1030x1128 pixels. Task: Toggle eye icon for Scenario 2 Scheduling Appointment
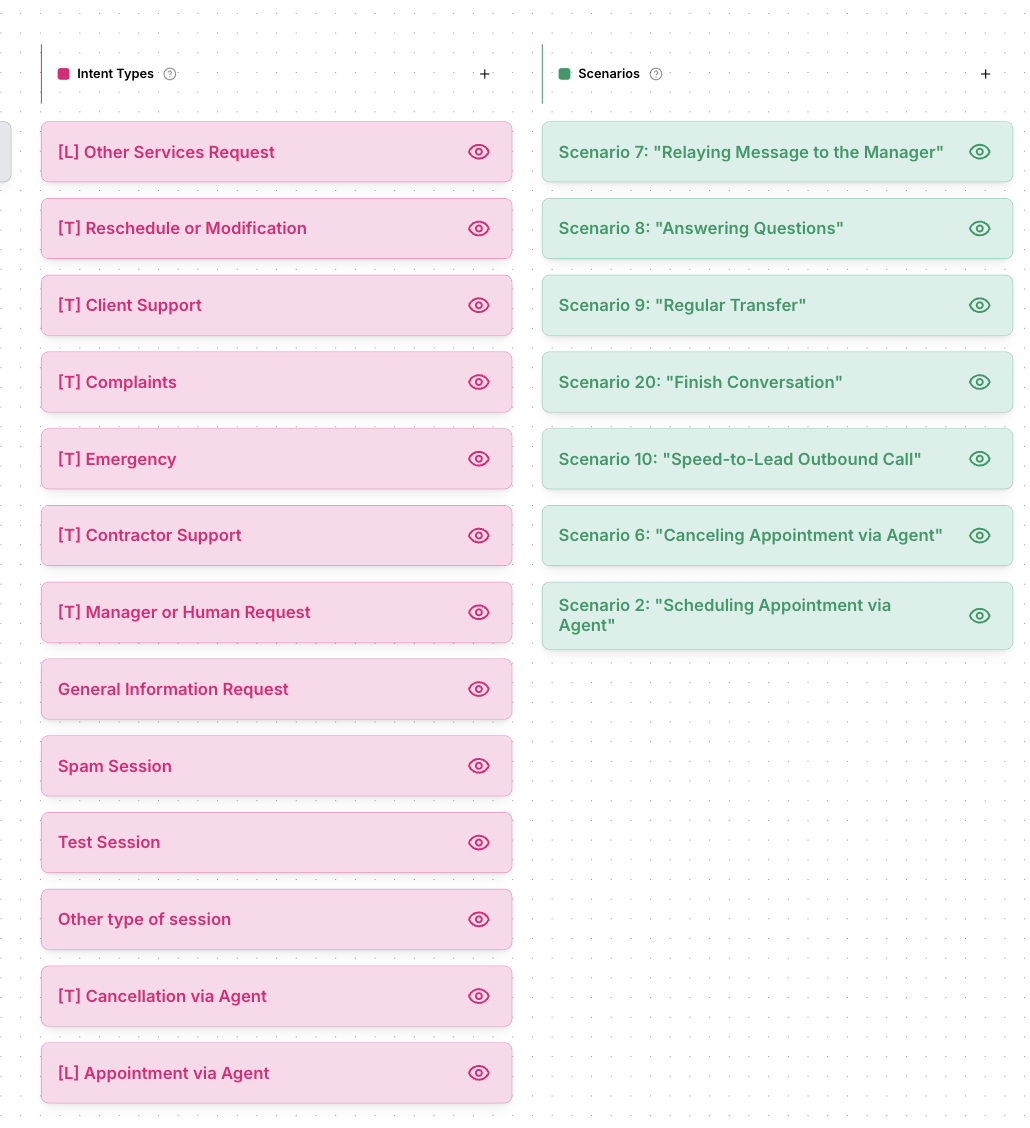pyautogui.click(x=980, y=616)
